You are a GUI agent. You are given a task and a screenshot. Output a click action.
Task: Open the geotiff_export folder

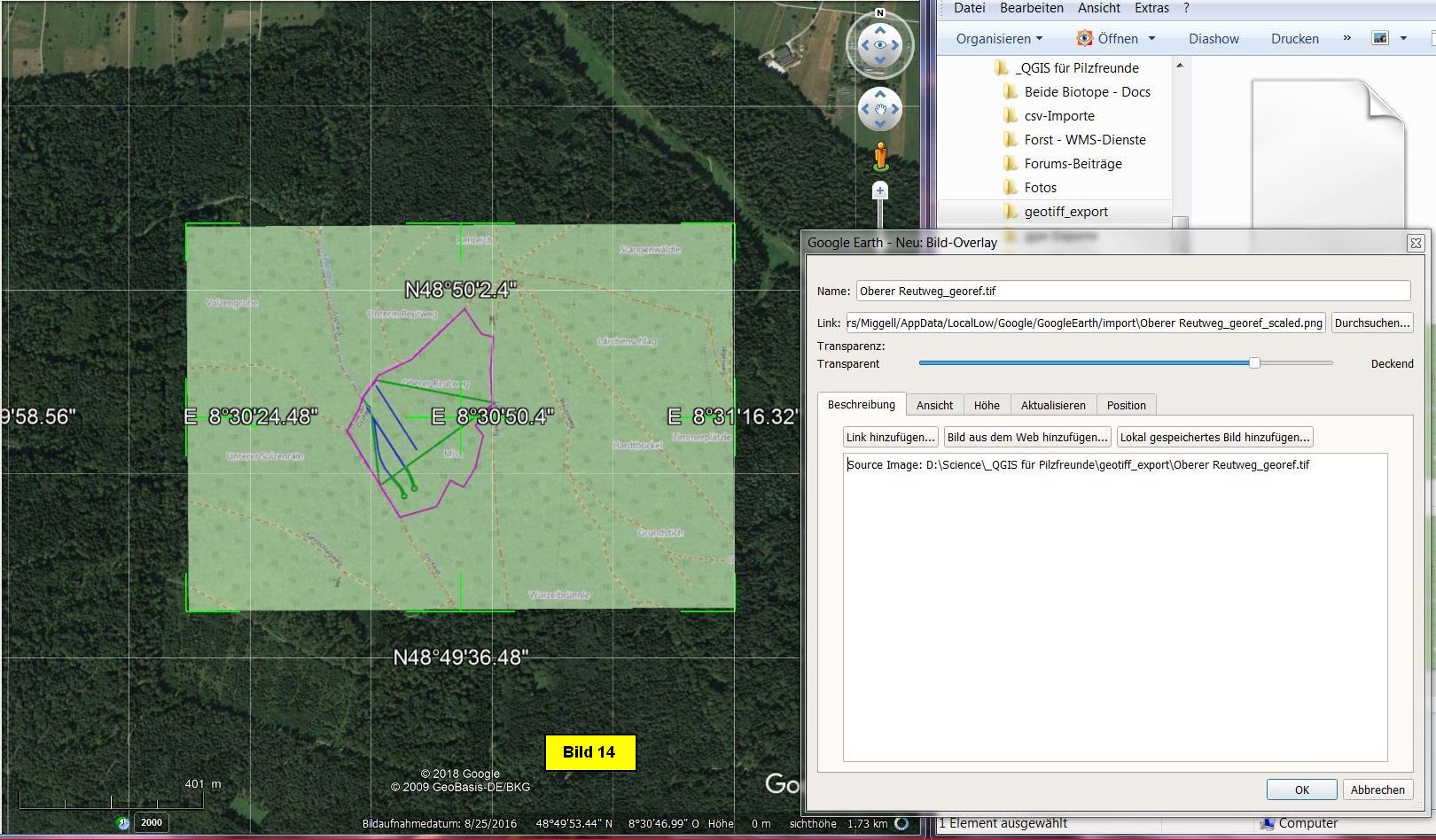pyautogui.click(x=1065, y=212)
